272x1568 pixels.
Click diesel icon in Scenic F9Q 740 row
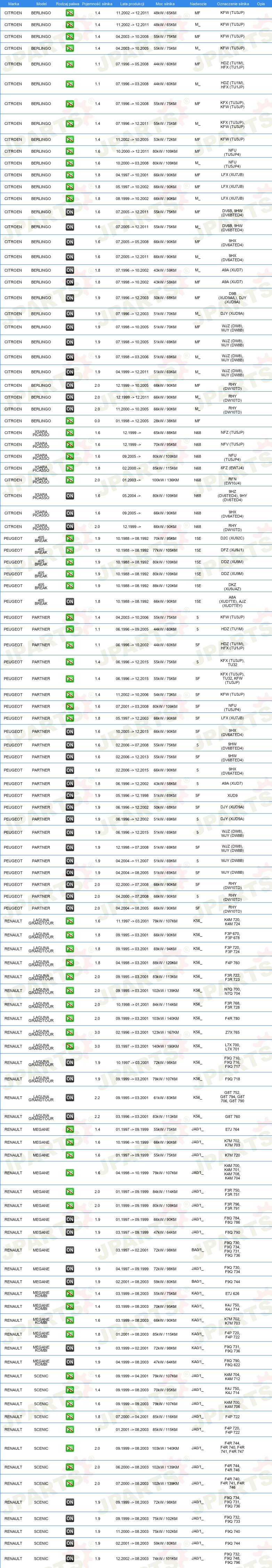[x=70, y=1531]
